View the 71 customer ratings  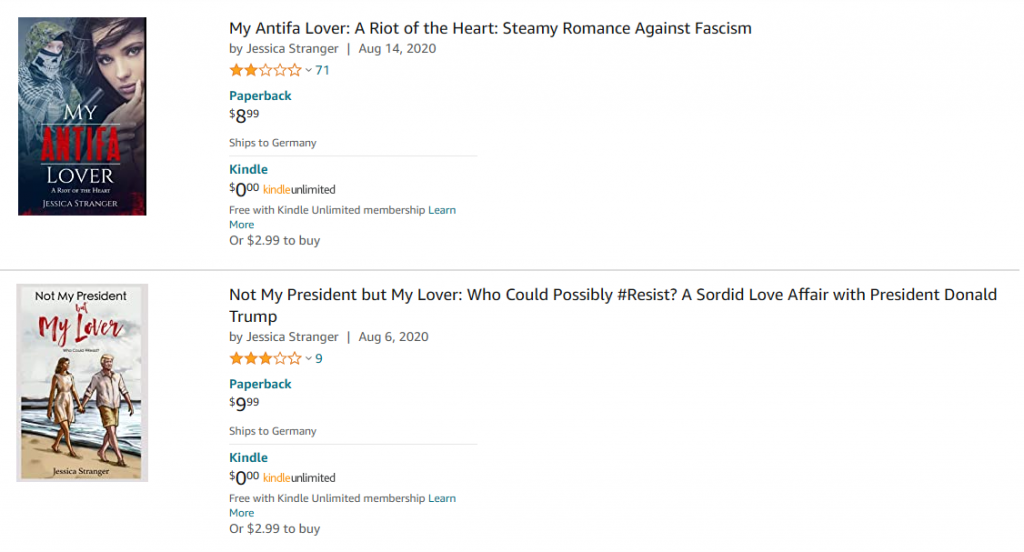coord(322,70)
